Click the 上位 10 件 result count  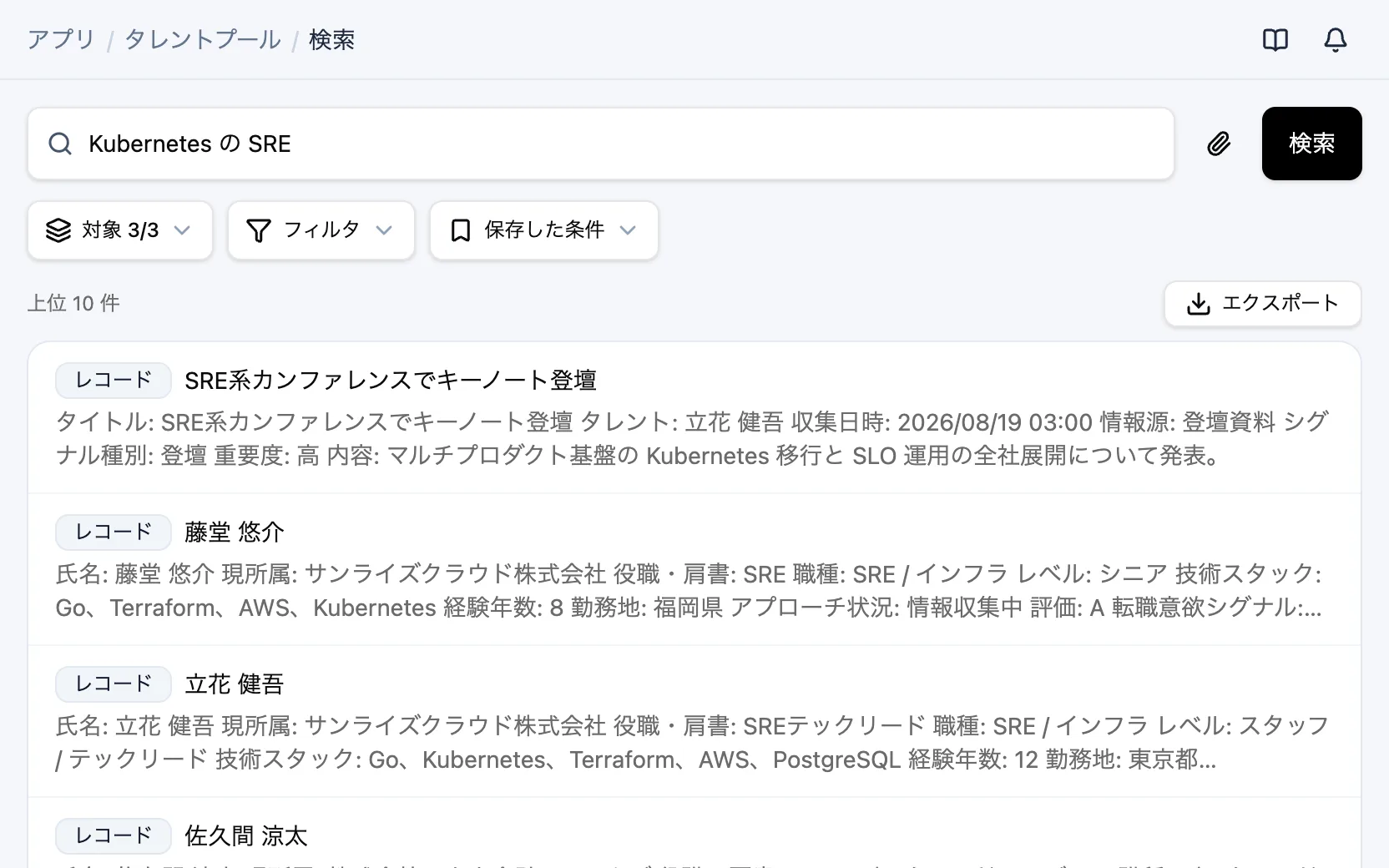tap(73, 304)
